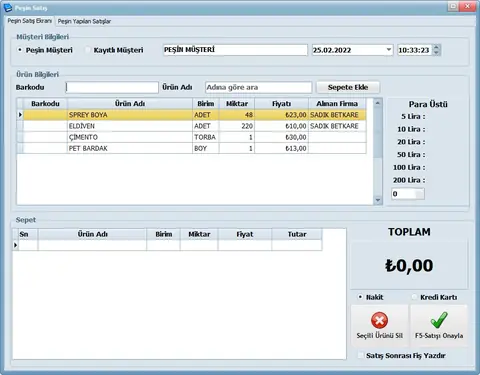Click the Fiyatı column header

click(282, 104)
